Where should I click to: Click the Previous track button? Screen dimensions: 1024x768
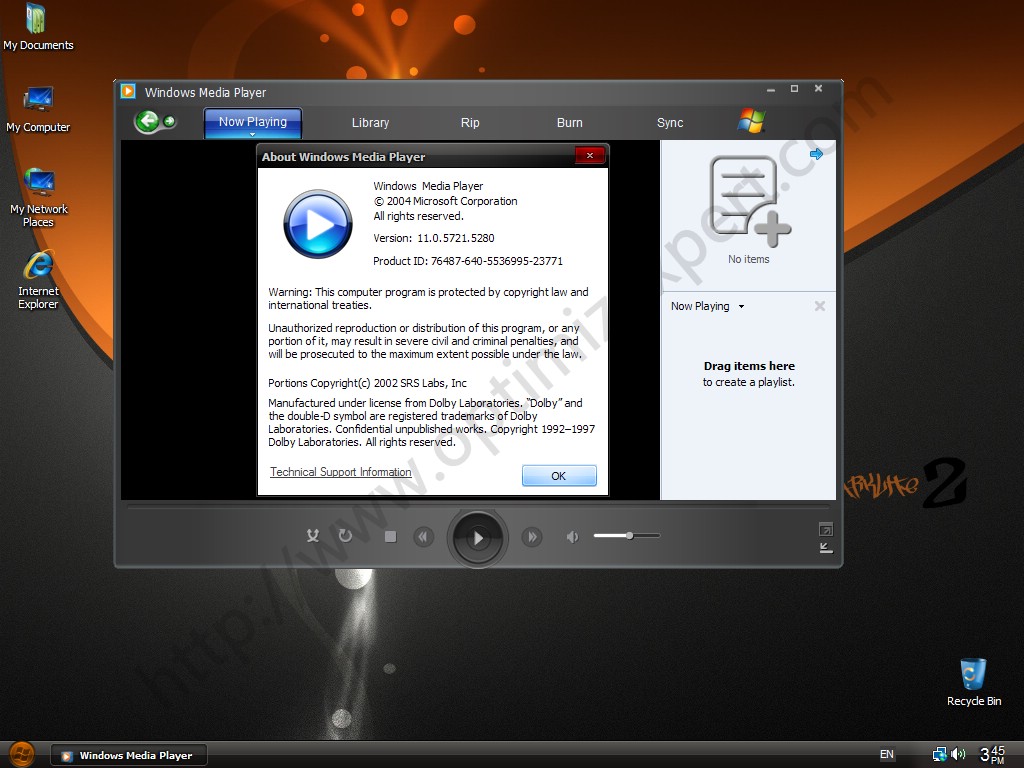click(x=423, y=537)
